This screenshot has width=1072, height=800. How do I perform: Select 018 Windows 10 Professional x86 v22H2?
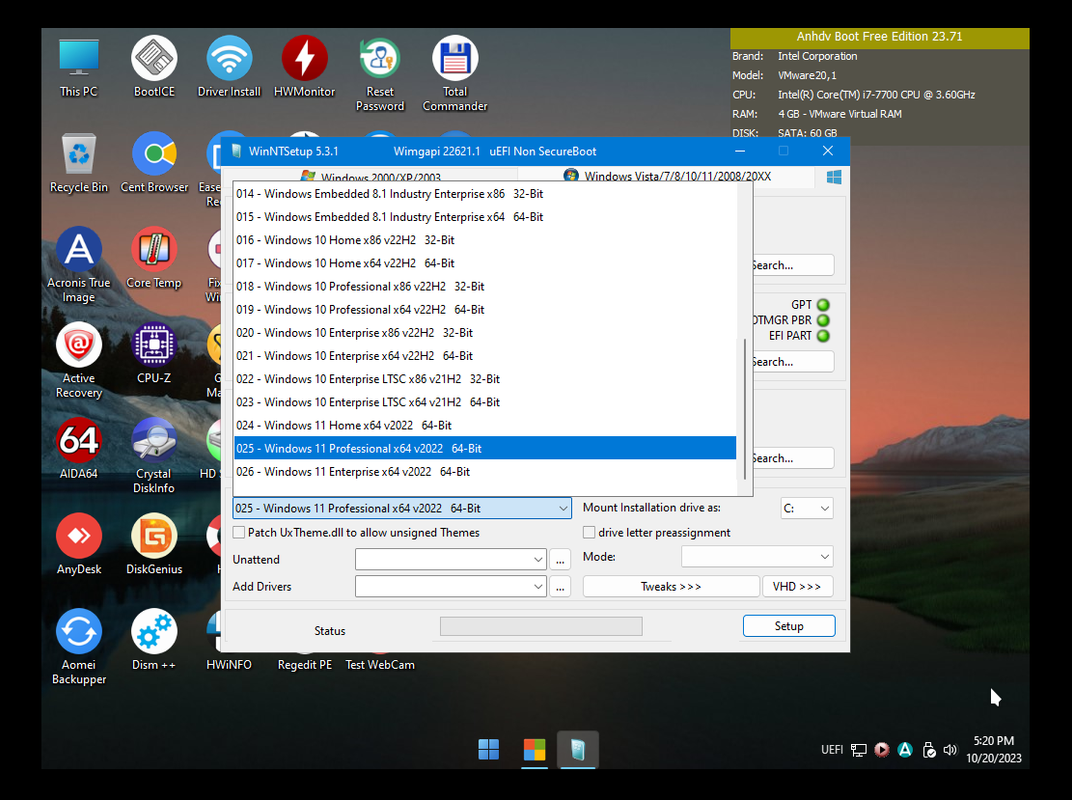[485, 286]
